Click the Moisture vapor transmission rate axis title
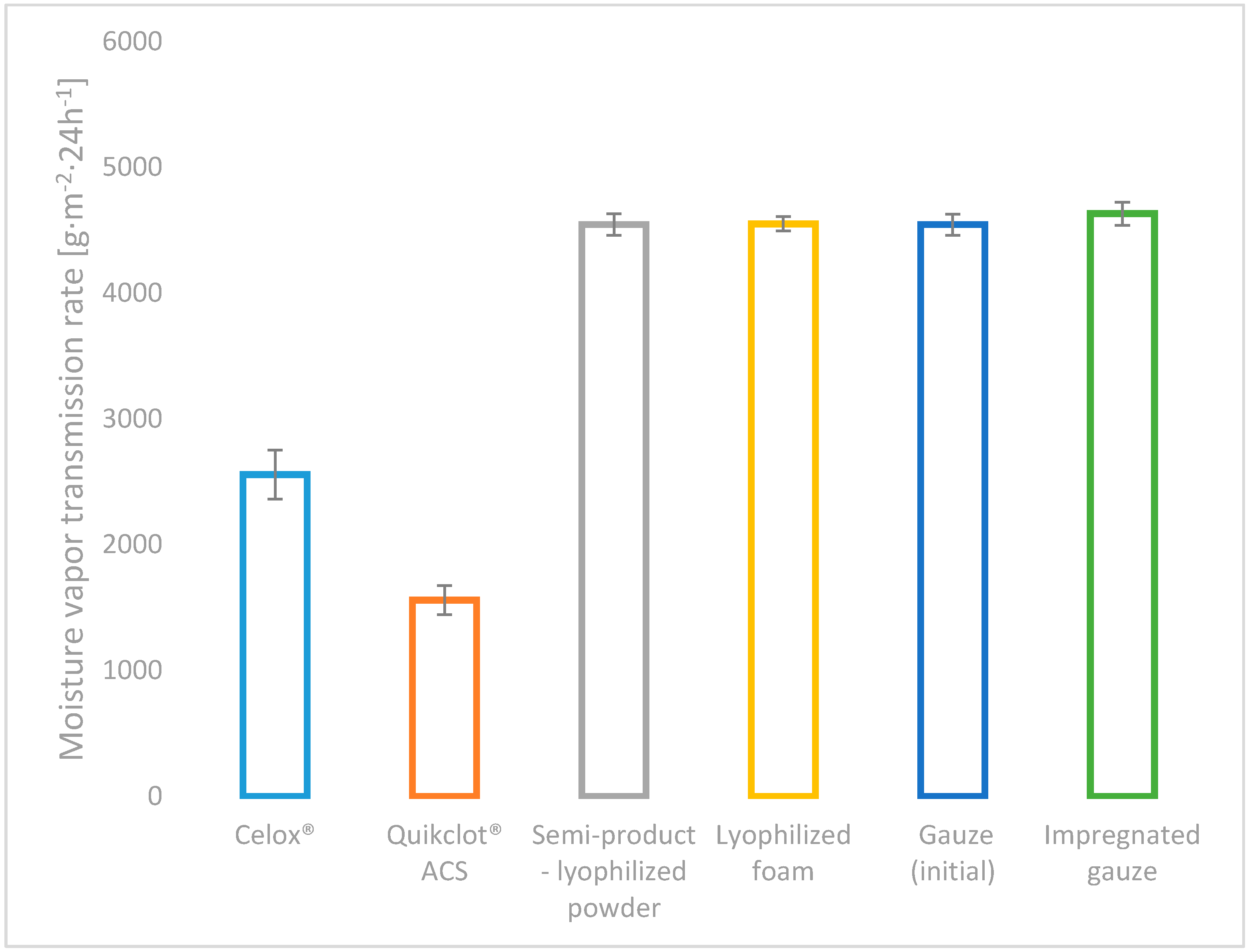This screenshot has width=1249, height=952. 72,419
